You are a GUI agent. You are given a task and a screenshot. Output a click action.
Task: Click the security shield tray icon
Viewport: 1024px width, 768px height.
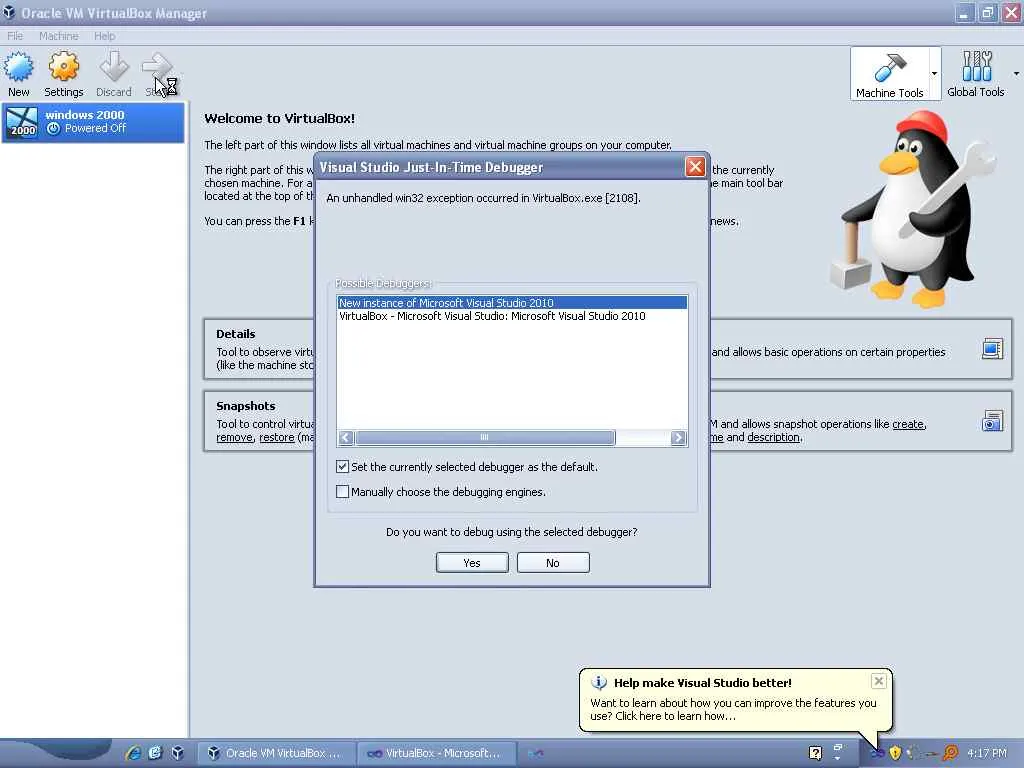(895, 753)
